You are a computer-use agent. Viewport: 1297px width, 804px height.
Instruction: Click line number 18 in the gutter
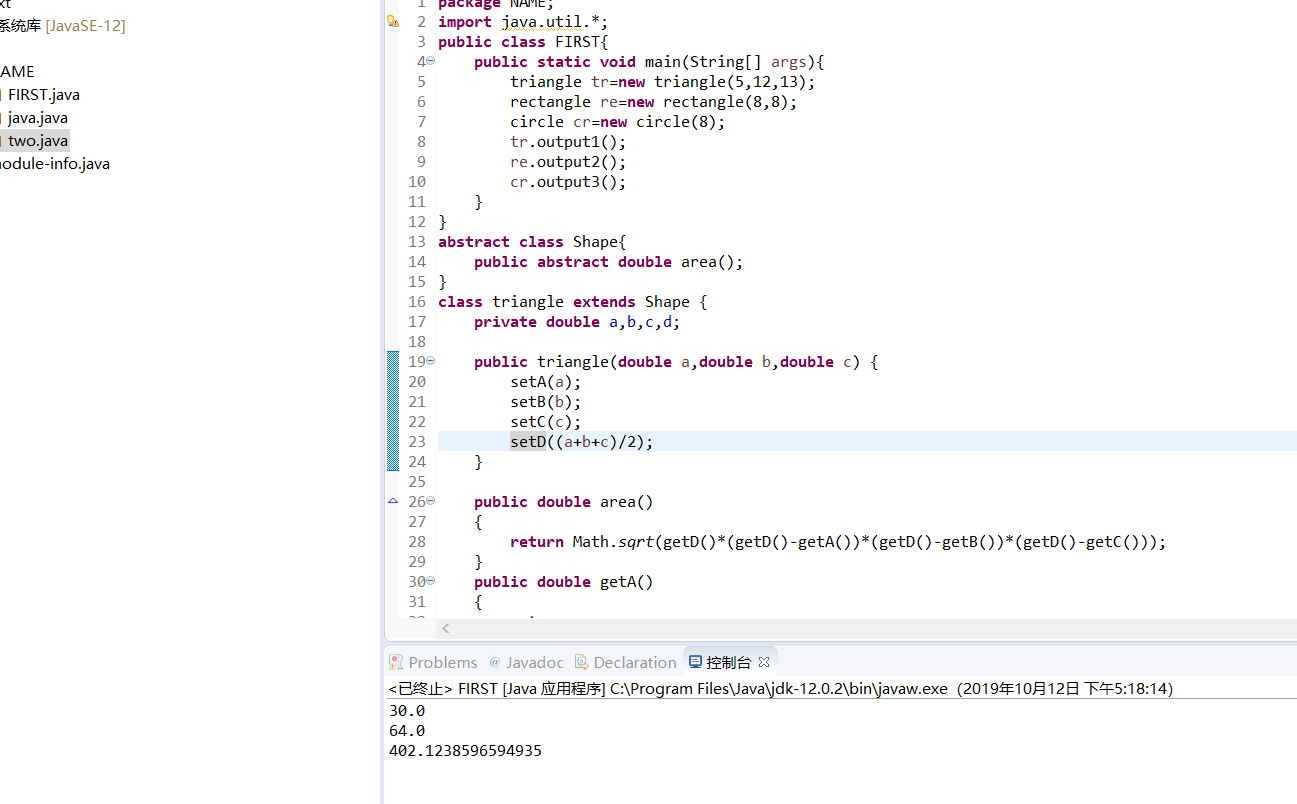417,342
